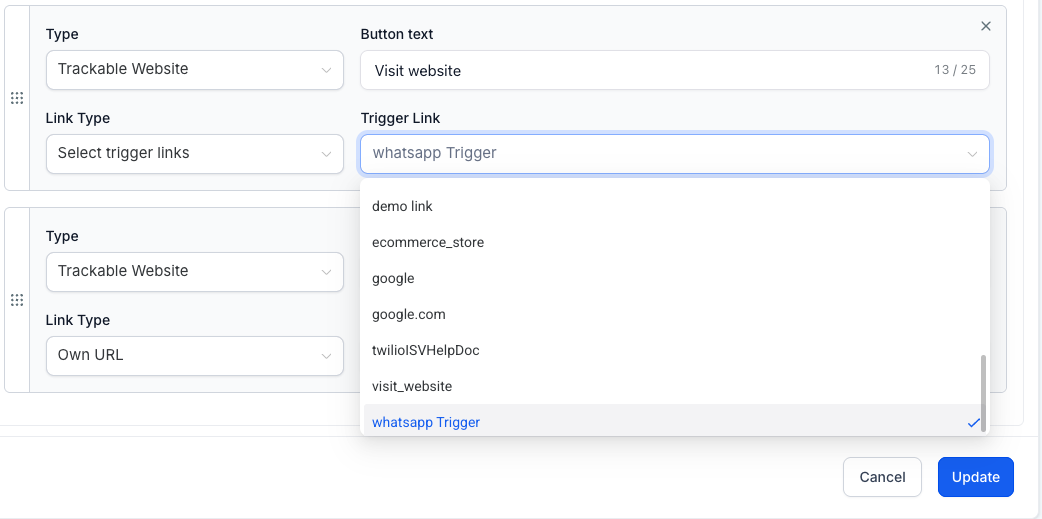The width and height of the screenshot is (1042, 519).
Task: Pick the google trigger link option
Action: tap(393, 278)
